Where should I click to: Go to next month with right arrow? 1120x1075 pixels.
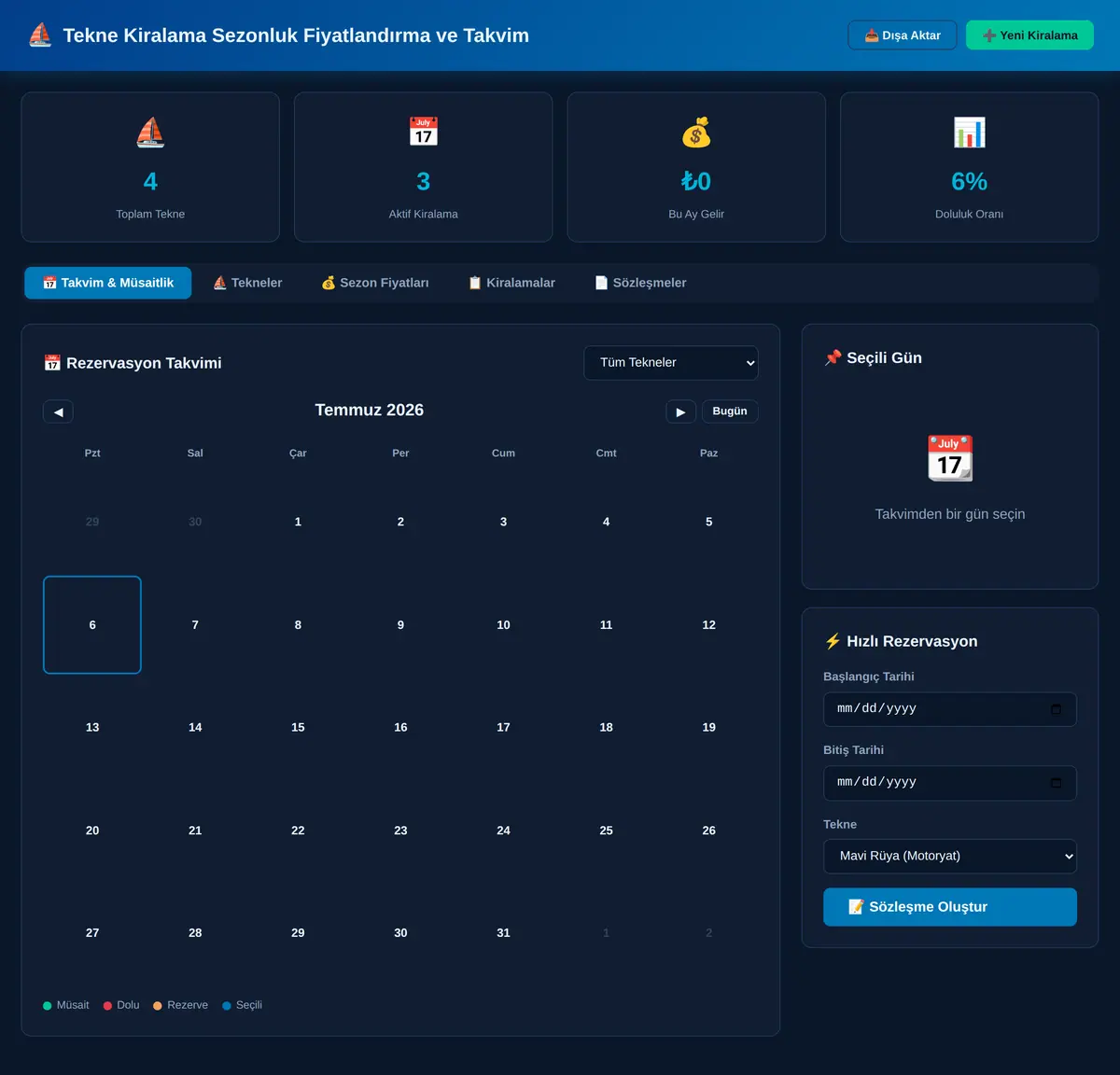click(x=680, y=412)
